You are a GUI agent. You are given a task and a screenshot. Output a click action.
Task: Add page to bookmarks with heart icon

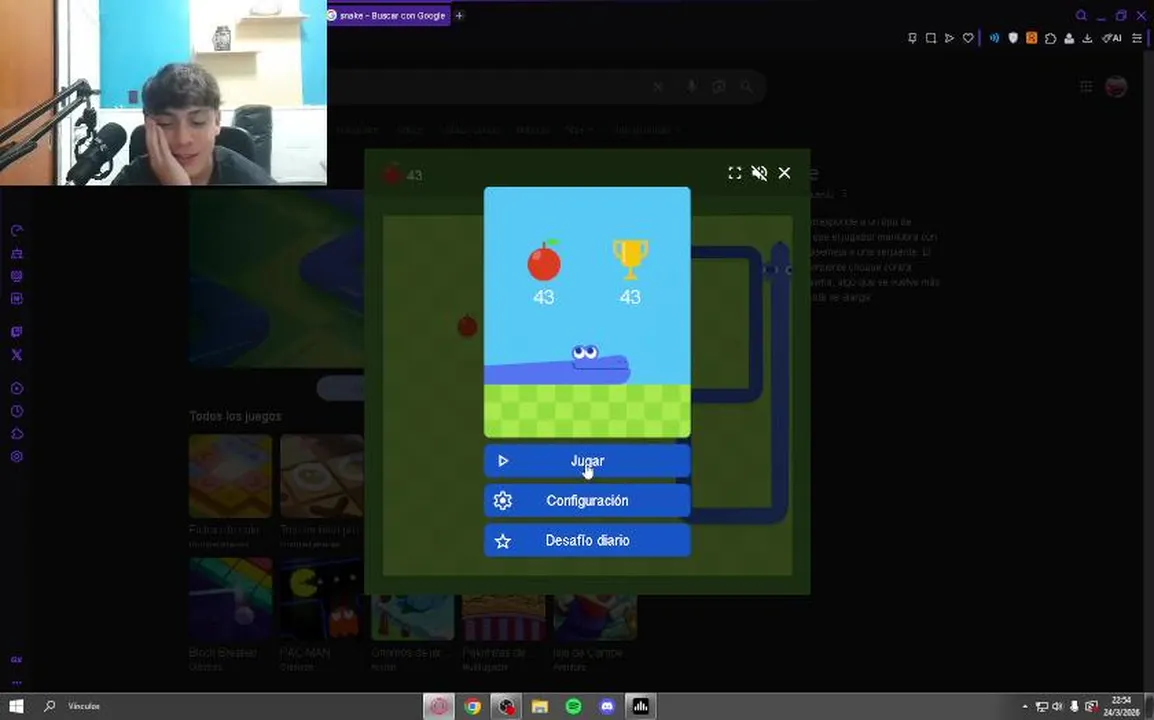coord(969,38)
